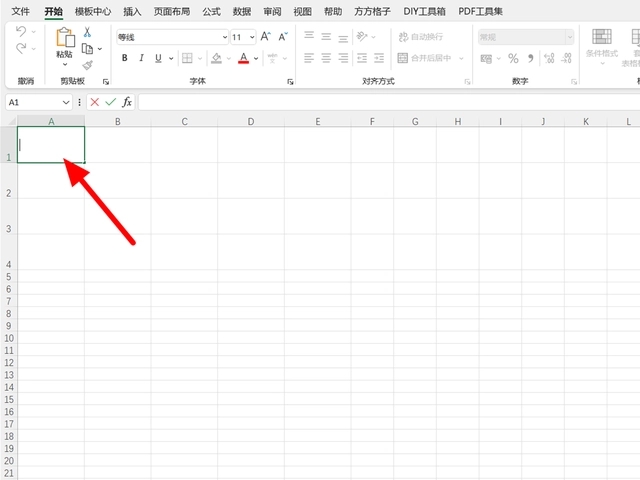This screenshot has width=640, height=480.
Task: Select column D header
Action: click(251, 122)
